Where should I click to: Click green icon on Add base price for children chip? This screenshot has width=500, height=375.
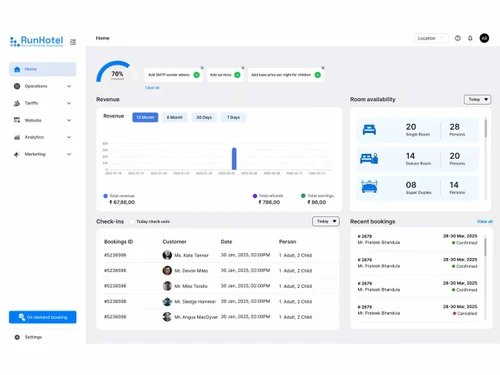(318, 75)
